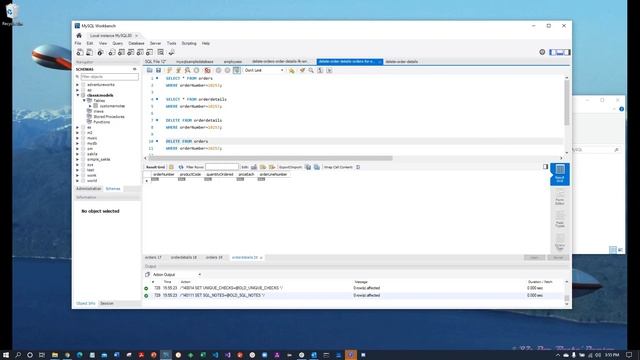Screen dimensions: 640x360
Task: Open Windows Start menu
Action: point(6,355)
